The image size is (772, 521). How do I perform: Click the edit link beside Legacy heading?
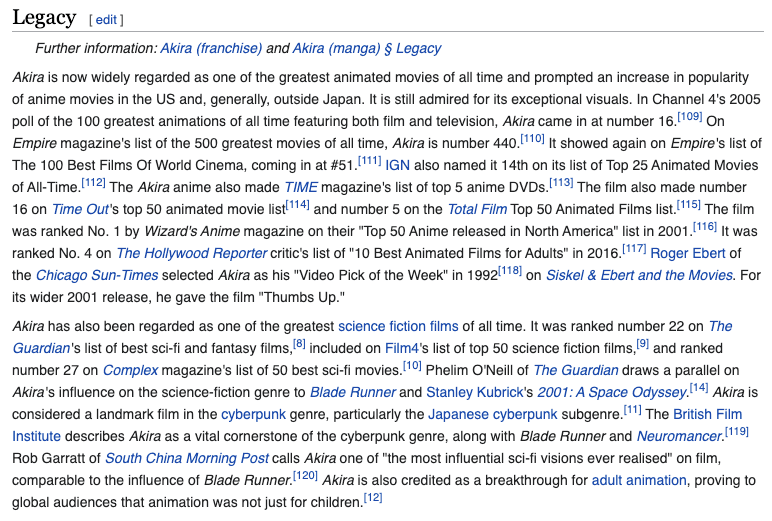click(105, 20)
